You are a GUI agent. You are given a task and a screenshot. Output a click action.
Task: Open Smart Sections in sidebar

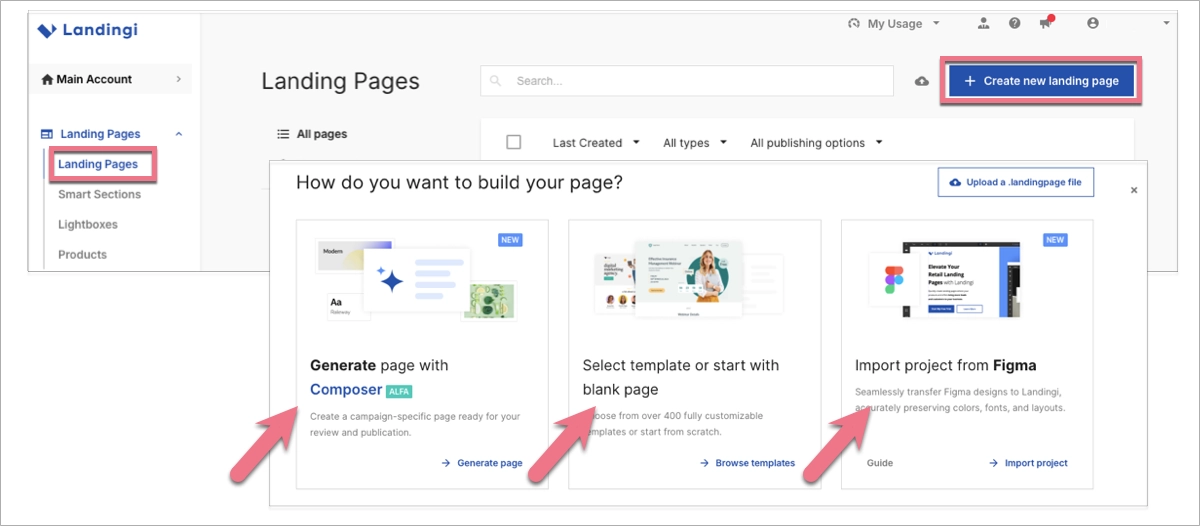click(x=99, y=194)
